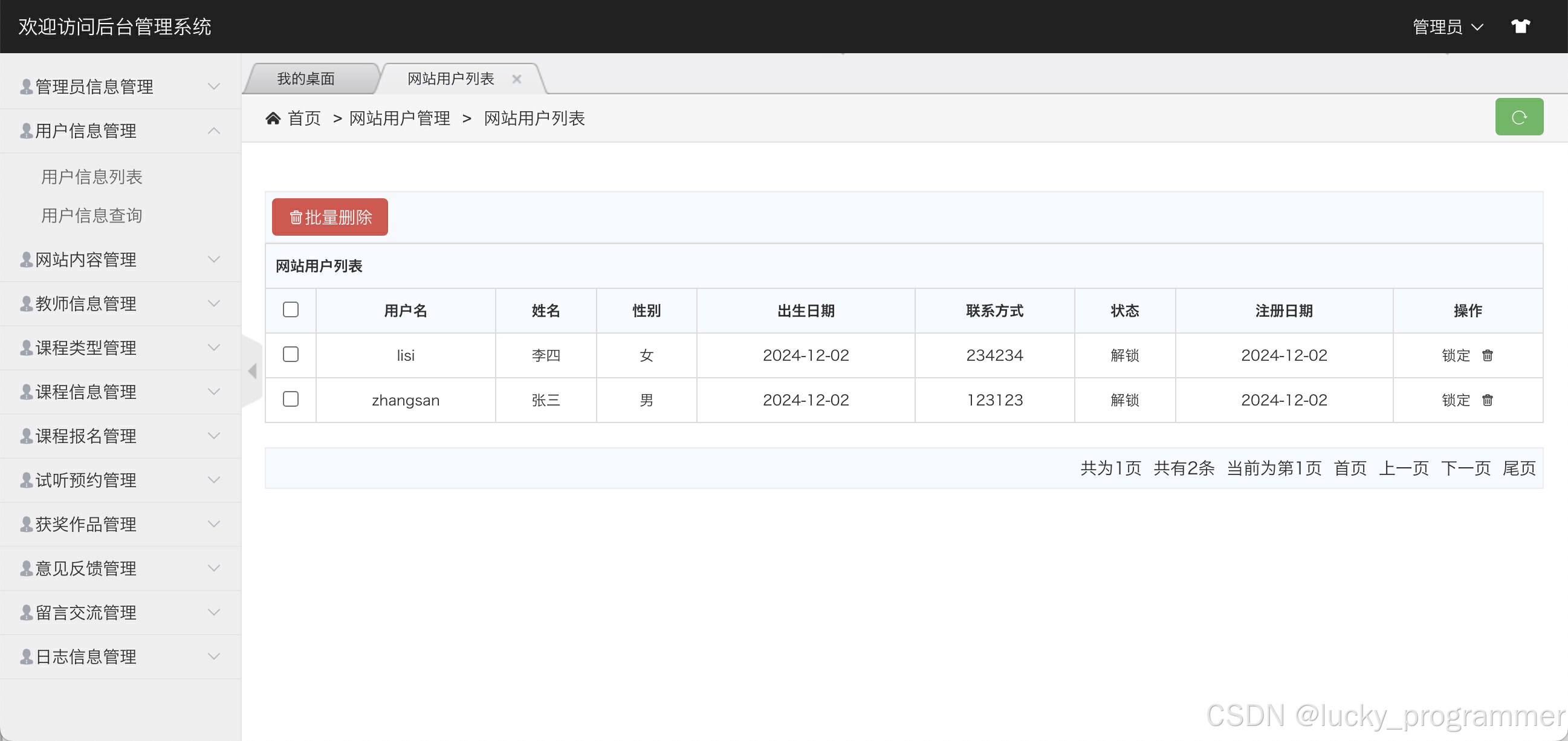1568x741 pixels.
Task: Click the trash icon in zhangsan's row
Action: 1486,400
